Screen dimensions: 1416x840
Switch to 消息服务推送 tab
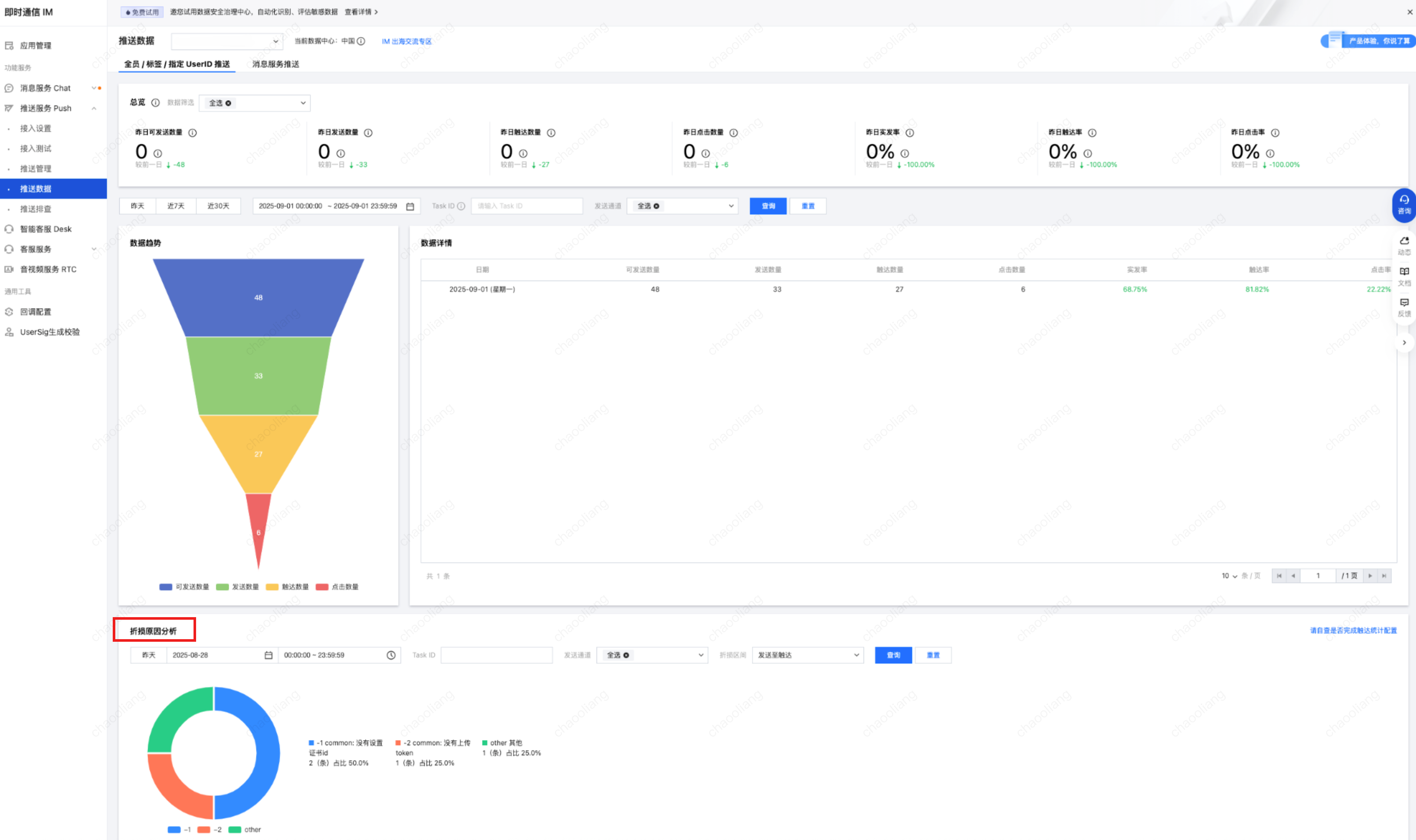point(275,65)
